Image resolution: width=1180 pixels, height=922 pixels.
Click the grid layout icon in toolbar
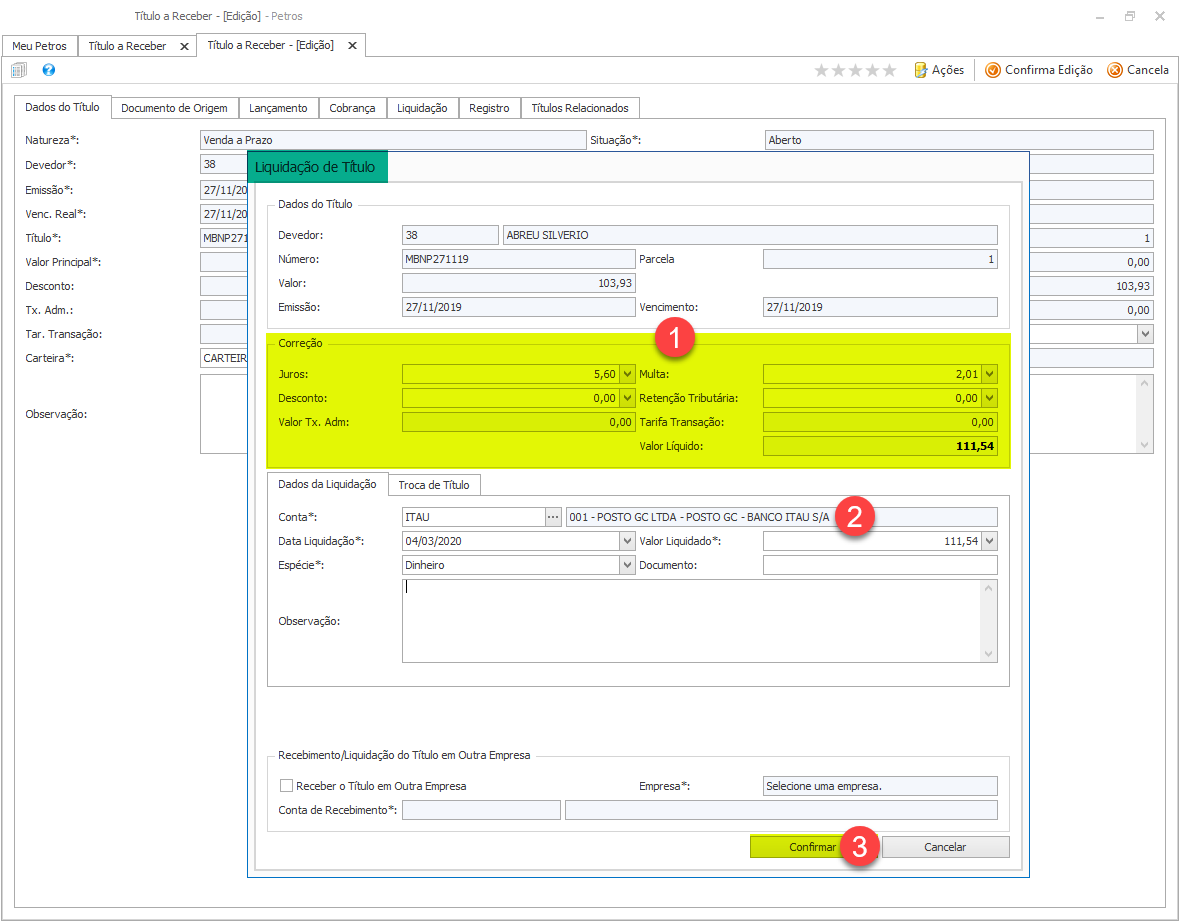click(x=19, y=70)
